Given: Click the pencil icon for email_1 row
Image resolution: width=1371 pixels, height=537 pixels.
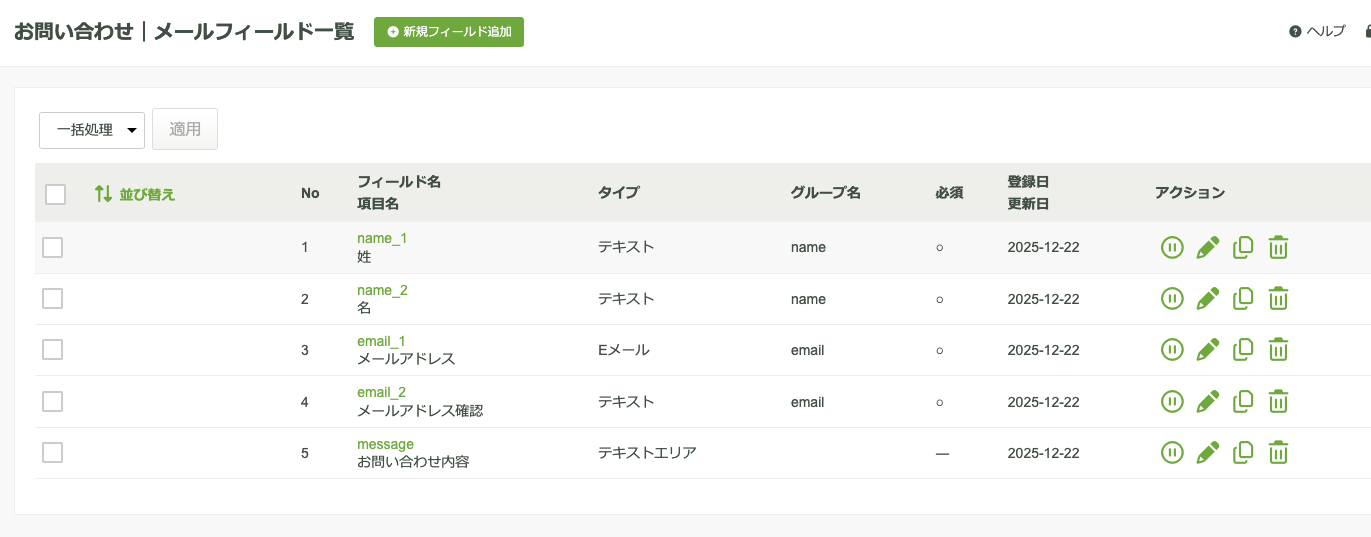Looking at the screenshot, I should (x=1208, y=349).
